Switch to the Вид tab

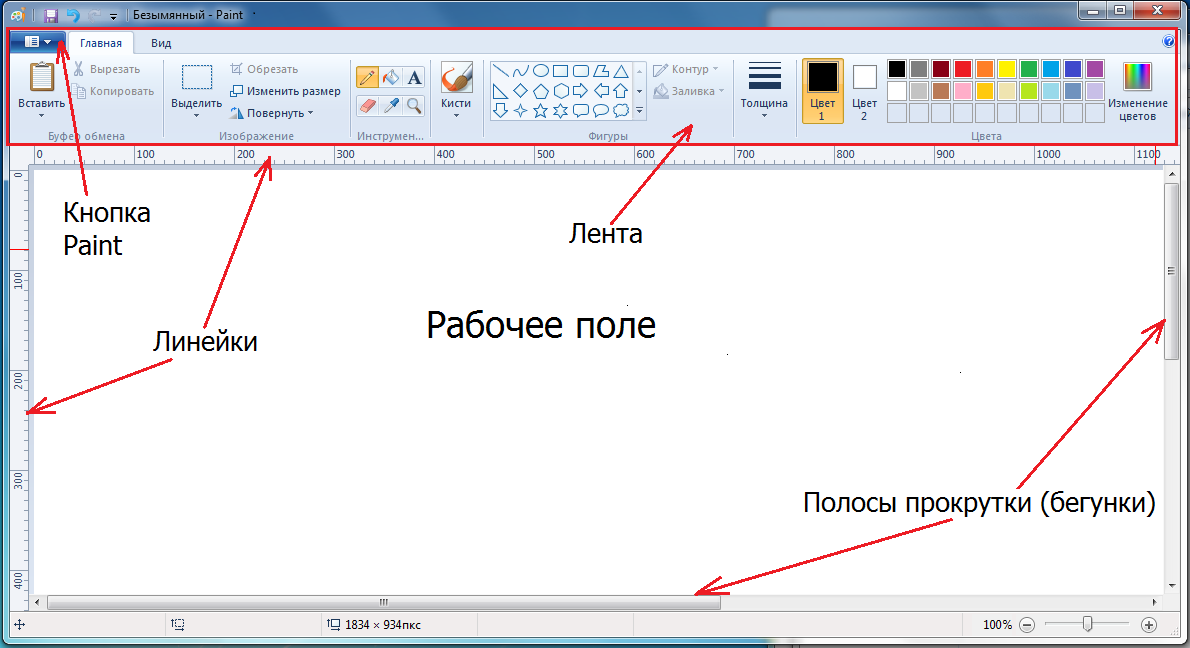[x=161, y=43]
